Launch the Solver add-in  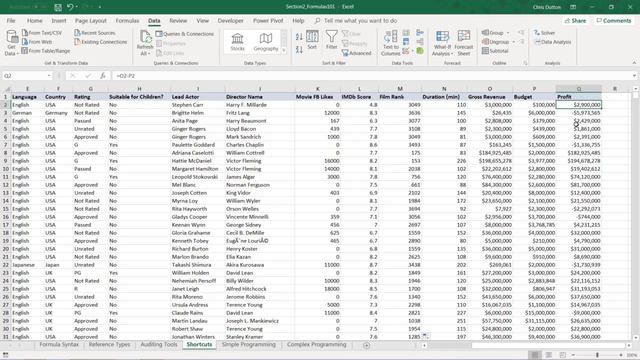pyautogui.click(x=544, y=33)
